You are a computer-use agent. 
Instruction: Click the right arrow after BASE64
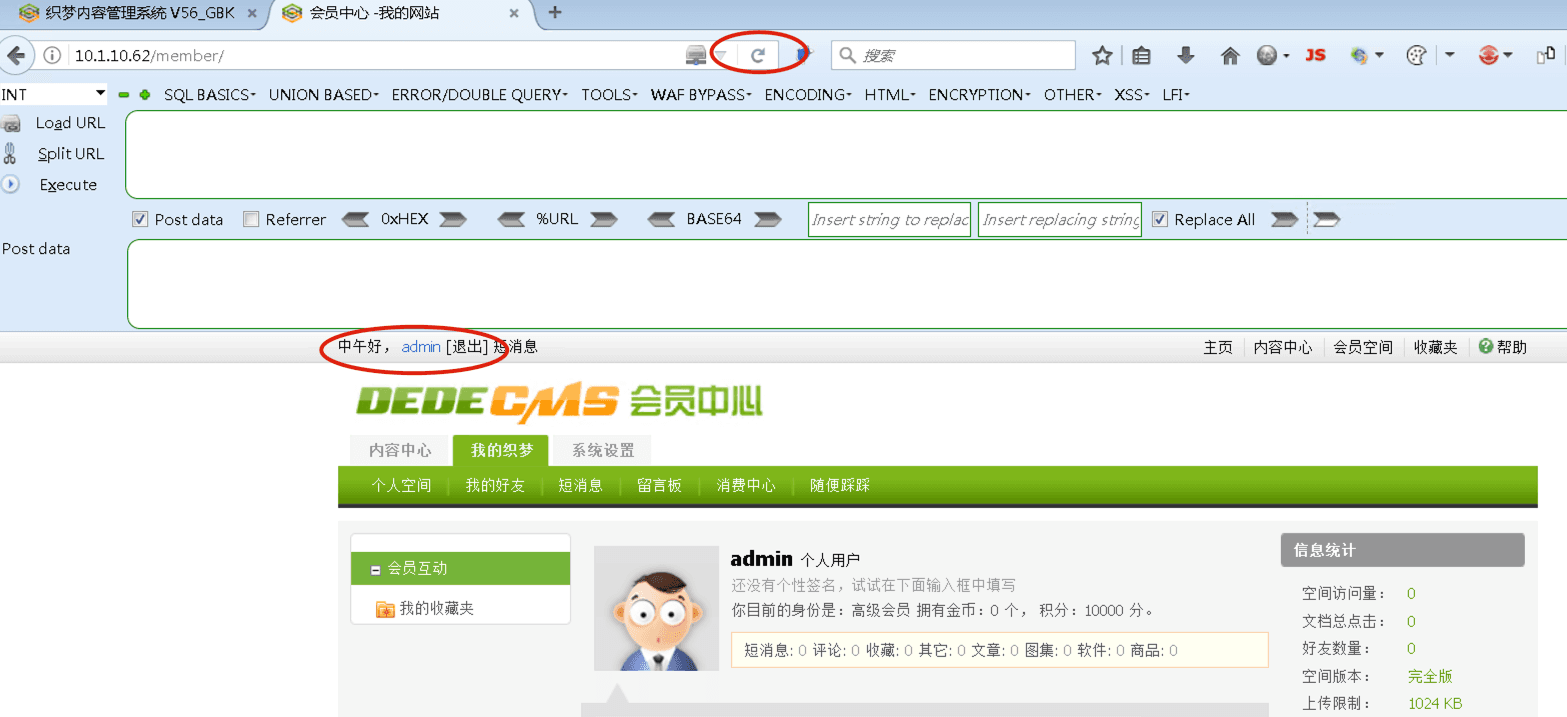pyautogui.click(x=767, y=219)
